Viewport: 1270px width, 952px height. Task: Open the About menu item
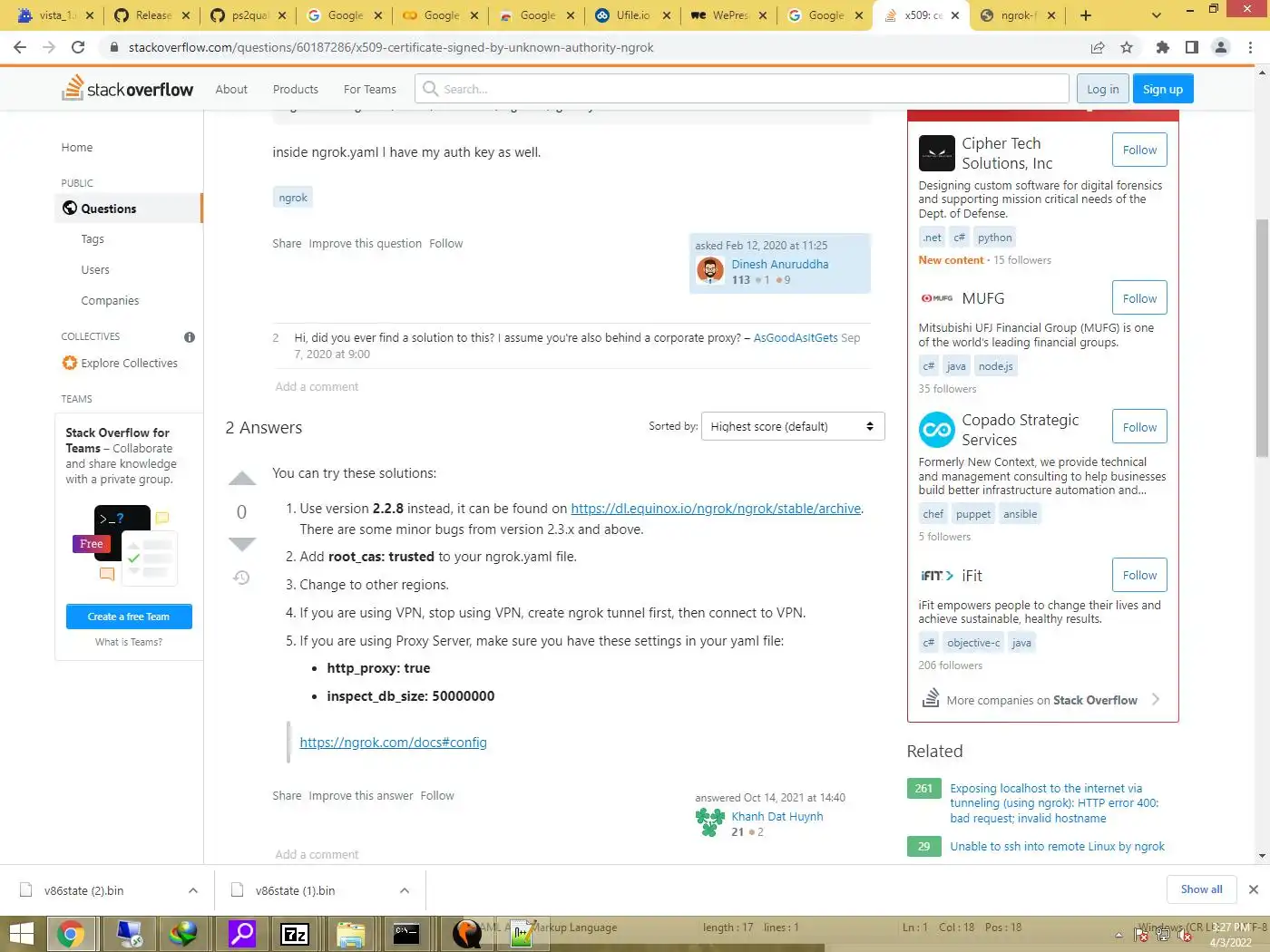click(x=231, y=89)
